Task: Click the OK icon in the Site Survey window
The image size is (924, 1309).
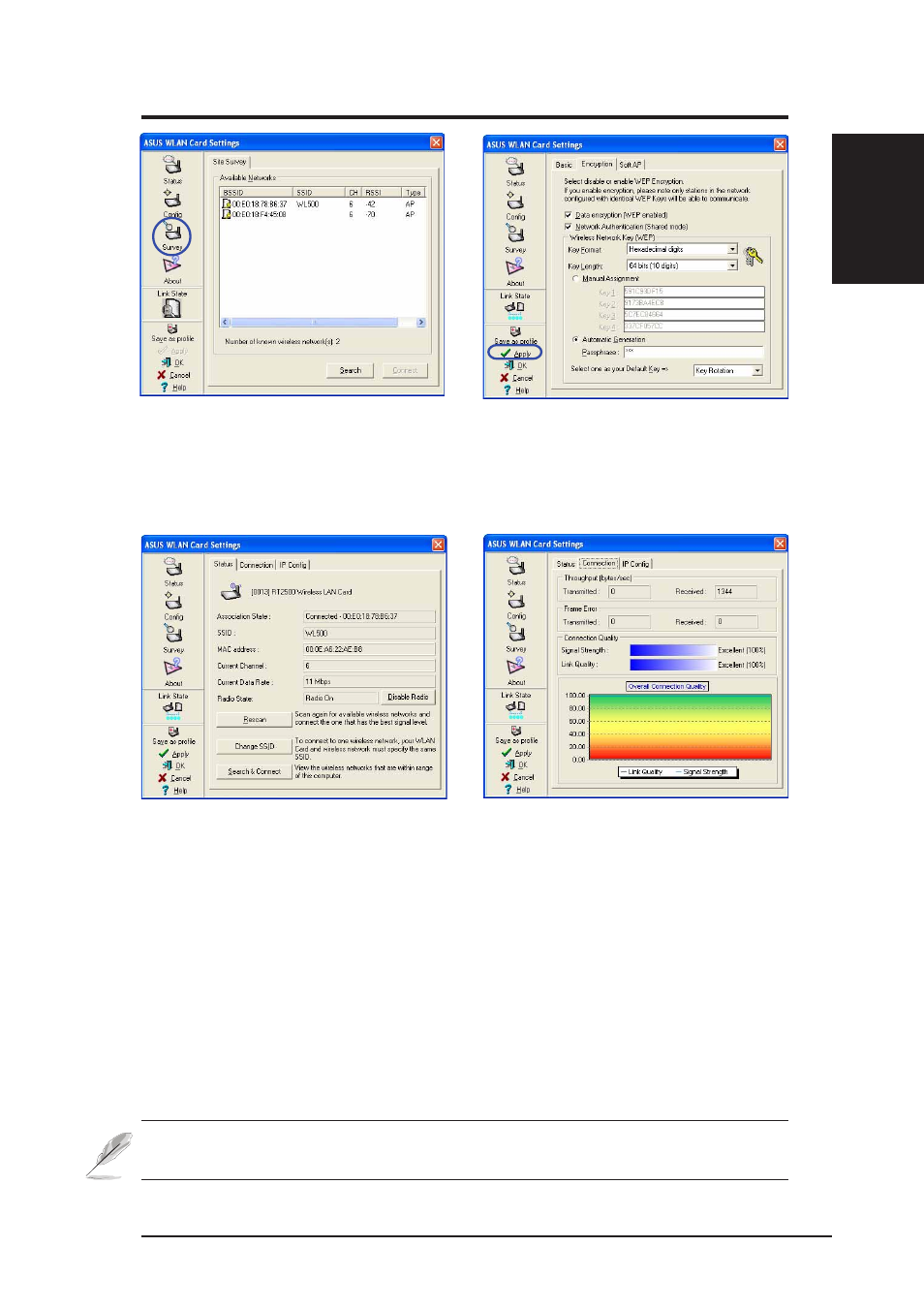Action: tap(167, 362)
